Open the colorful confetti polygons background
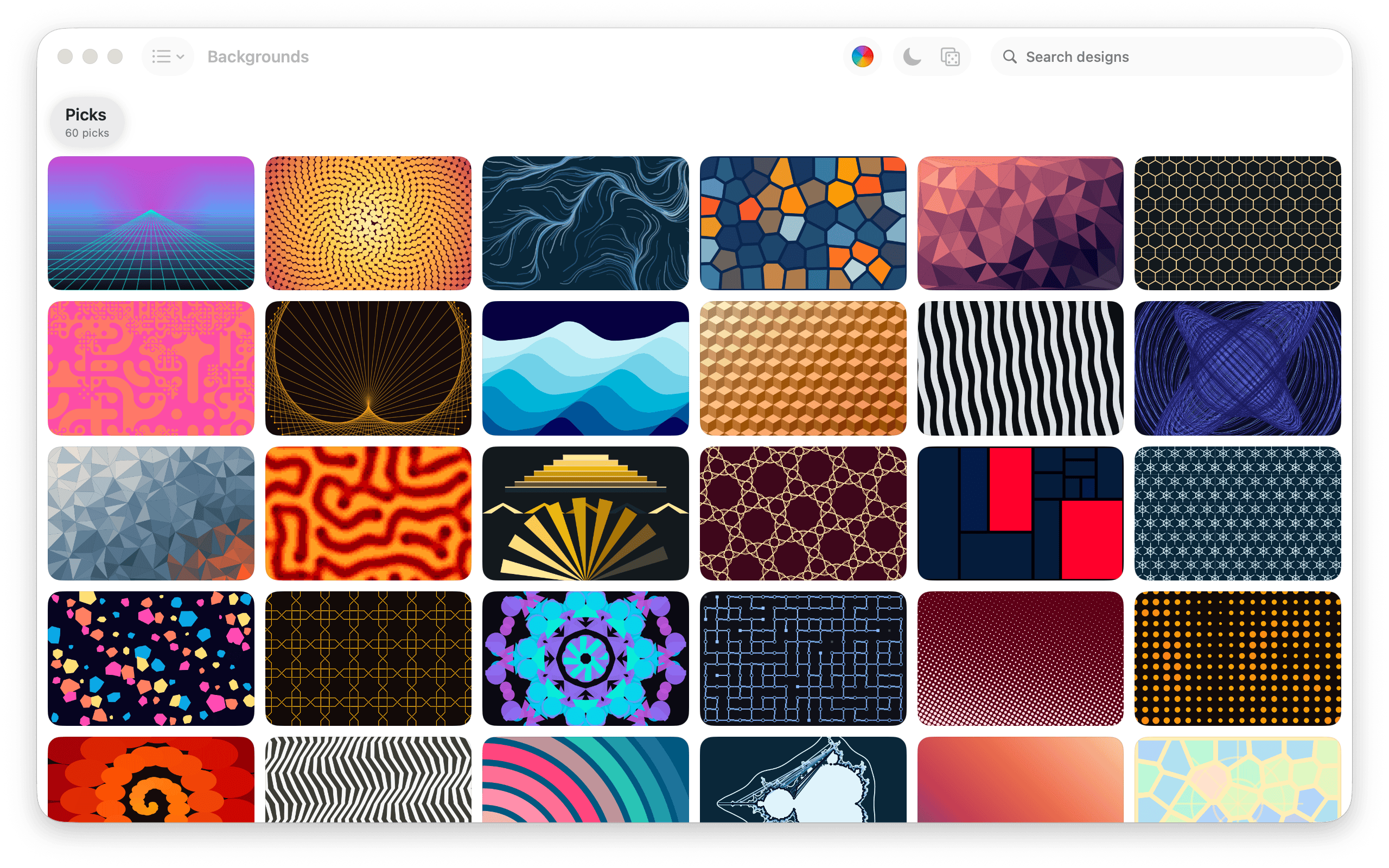The width and height of the screenshot is (1389, 868). click(151, 659)
